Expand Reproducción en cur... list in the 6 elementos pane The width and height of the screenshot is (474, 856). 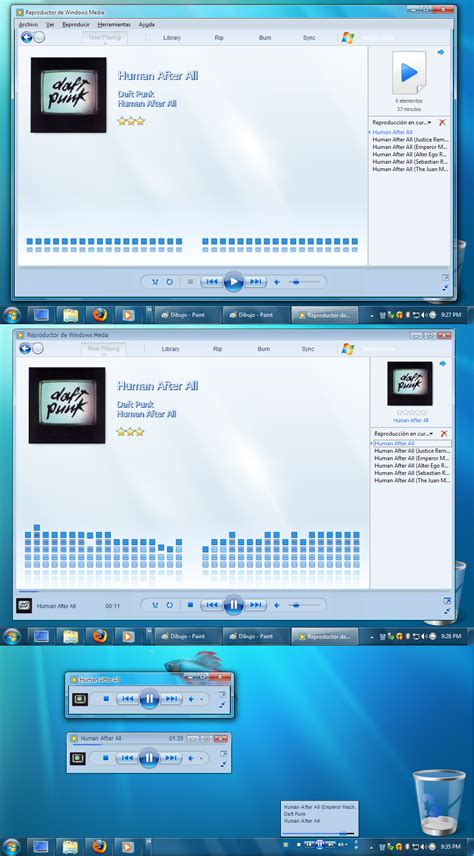(402, 122)
